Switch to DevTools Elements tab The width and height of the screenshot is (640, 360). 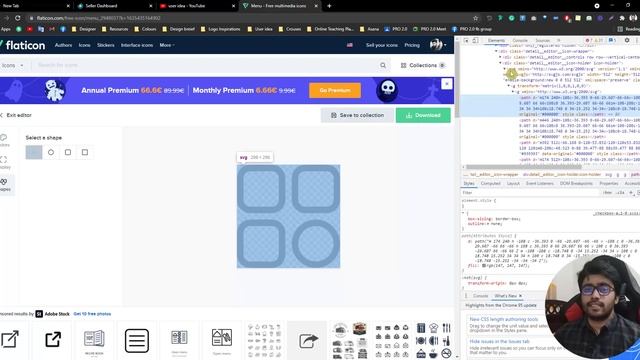(496, 40)
